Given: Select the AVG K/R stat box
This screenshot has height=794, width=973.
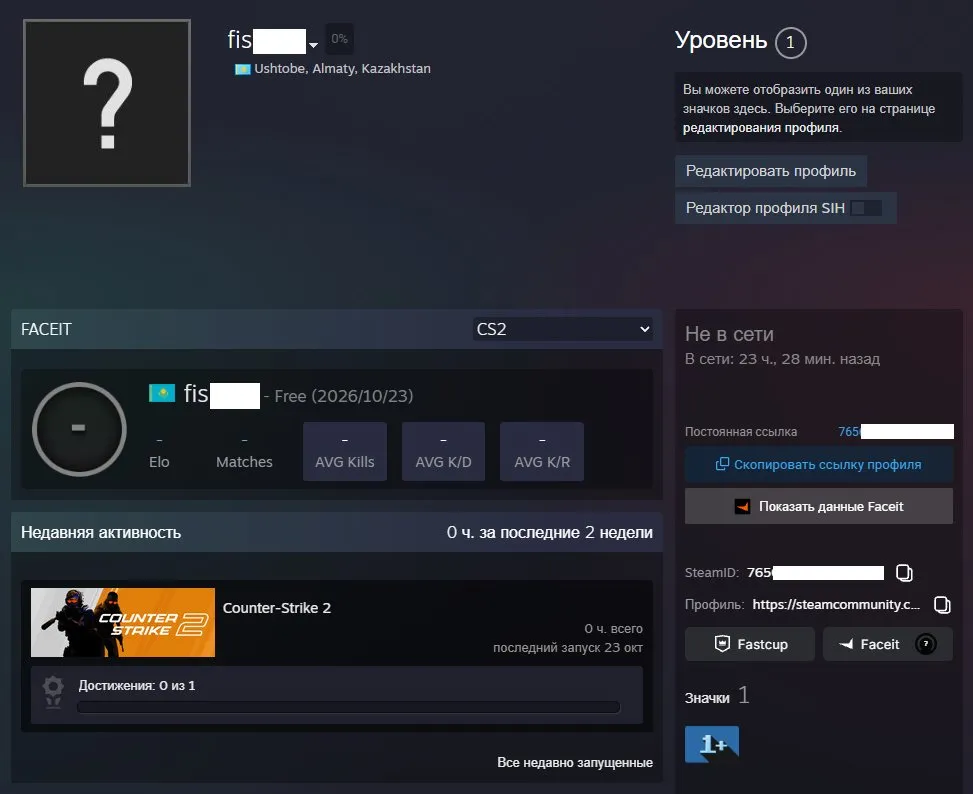Looking at the screenshot, I should point(542,452).
